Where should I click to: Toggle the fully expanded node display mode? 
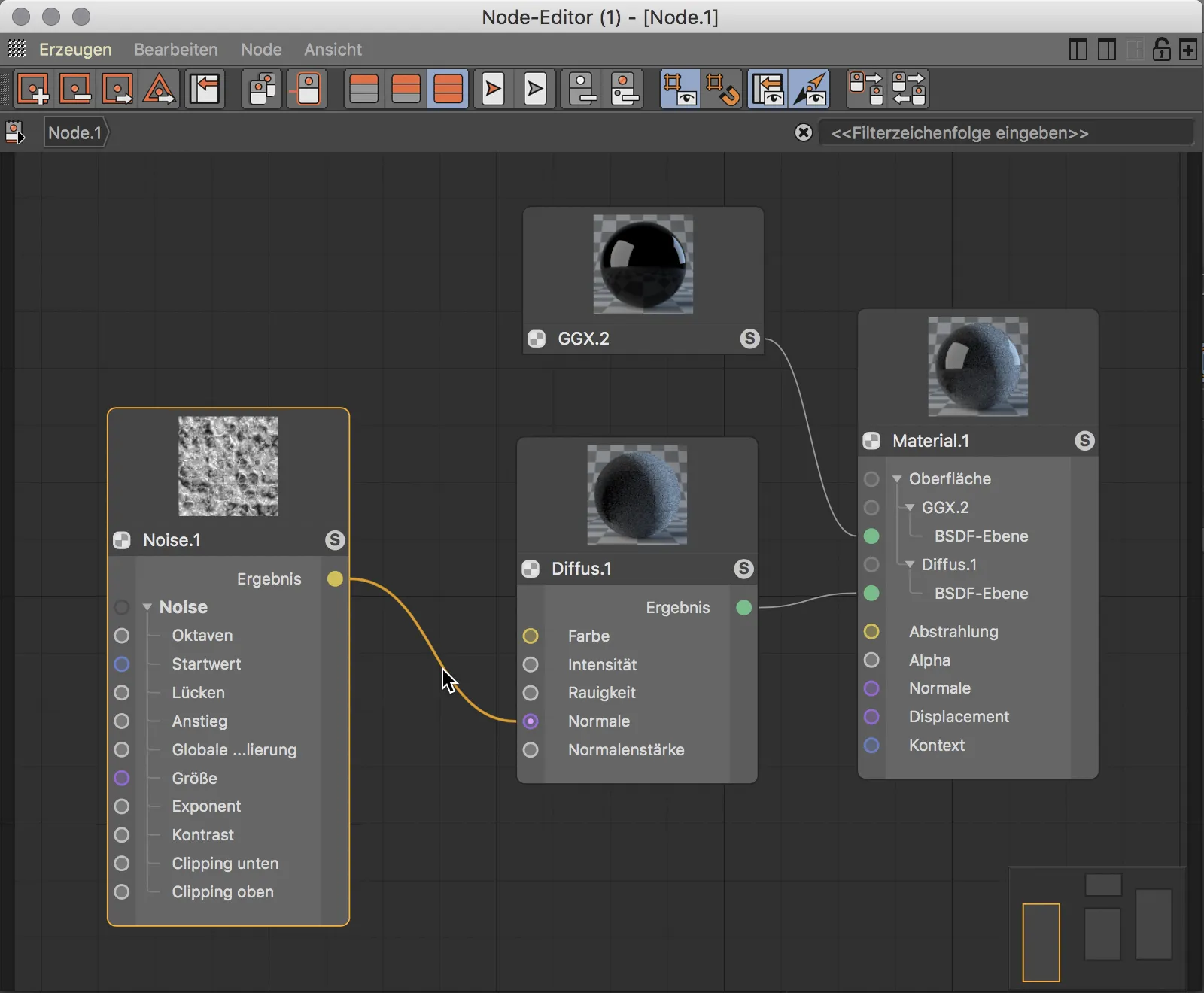(x=448, y=88)
